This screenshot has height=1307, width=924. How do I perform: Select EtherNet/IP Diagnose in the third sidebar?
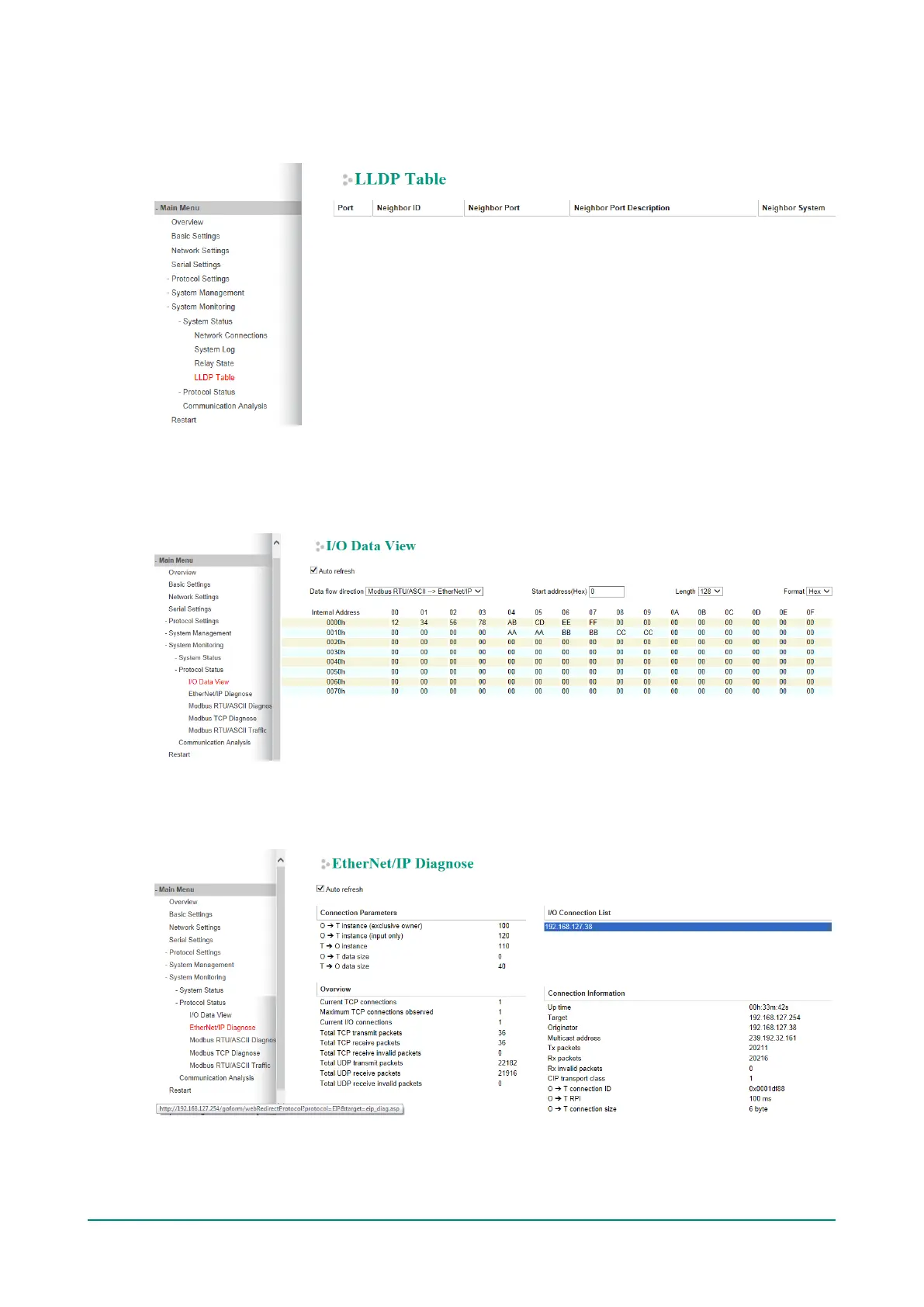[223, 1028]
